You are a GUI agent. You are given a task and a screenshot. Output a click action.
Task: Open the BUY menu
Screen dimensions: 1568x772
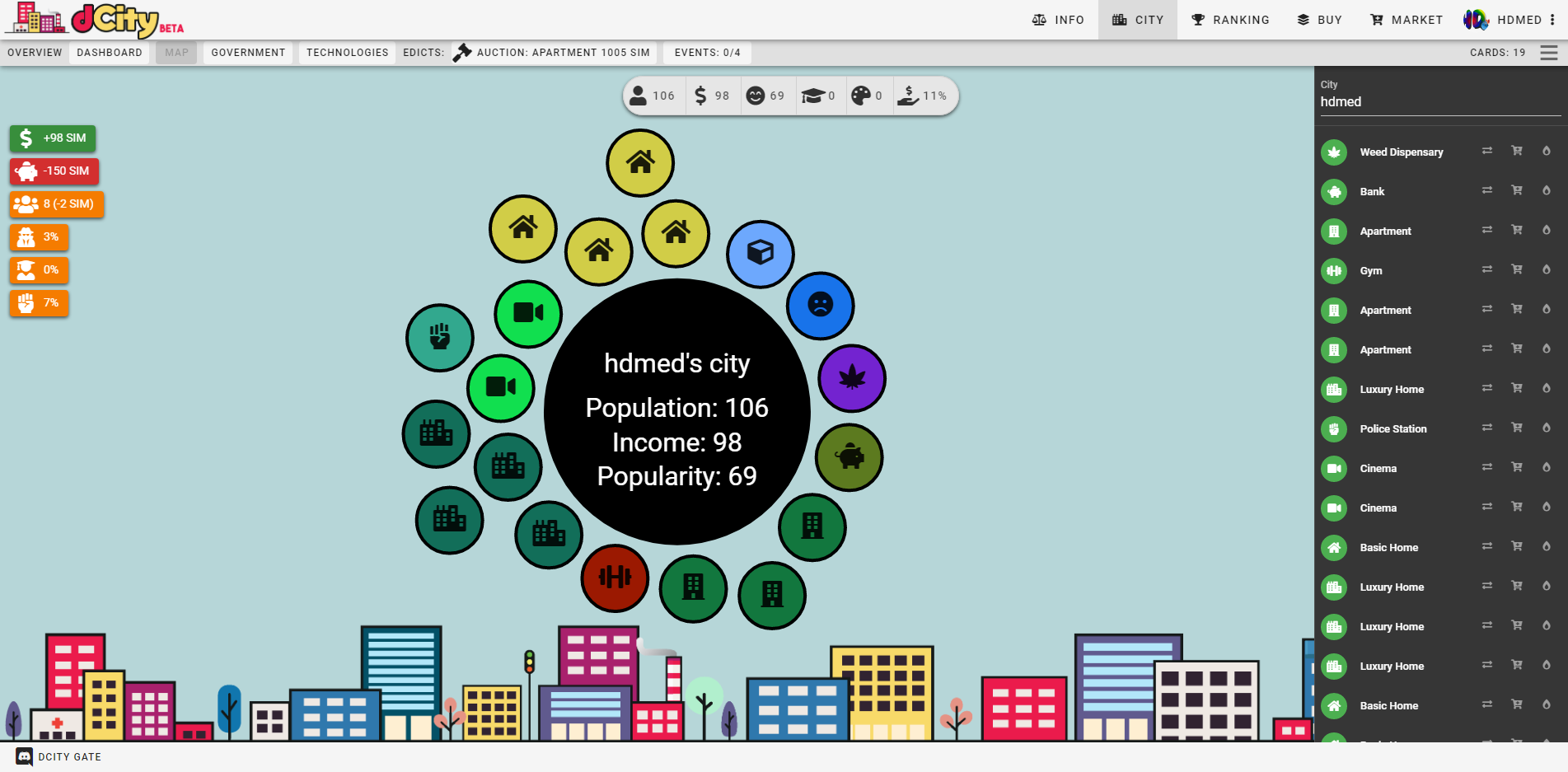pos(1319,20)
